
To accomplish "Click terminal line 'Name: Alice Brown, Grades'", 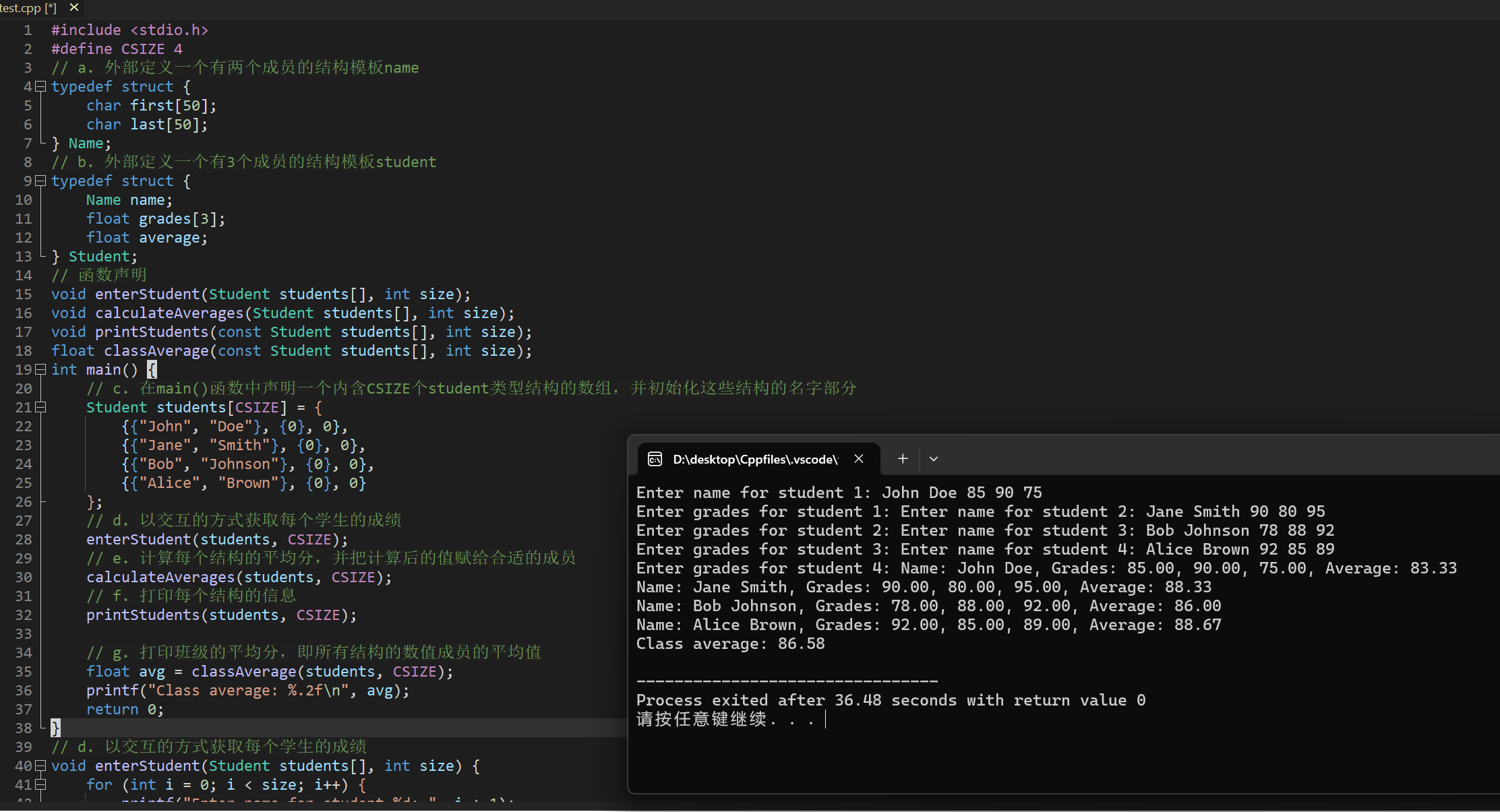I will (929, 625).
